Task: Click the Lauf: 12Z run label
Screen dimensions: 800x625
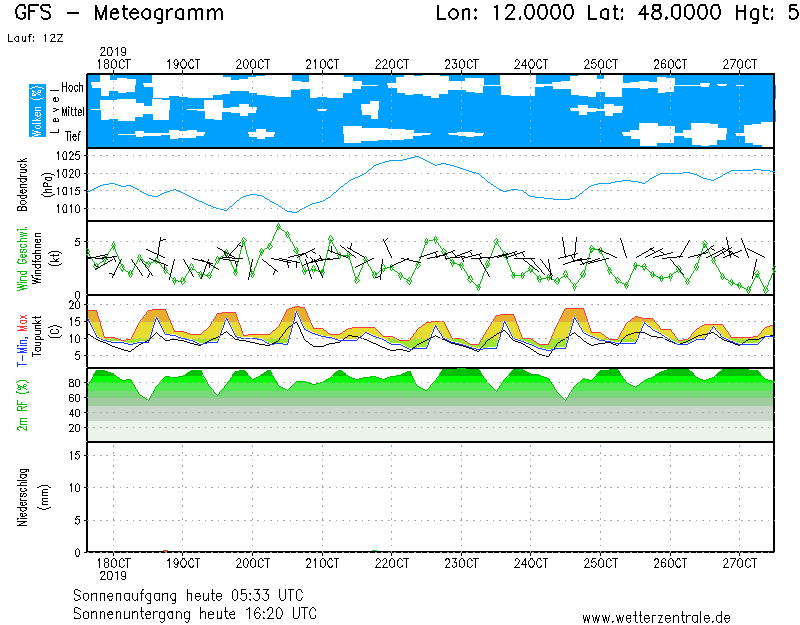Action: 33,39
